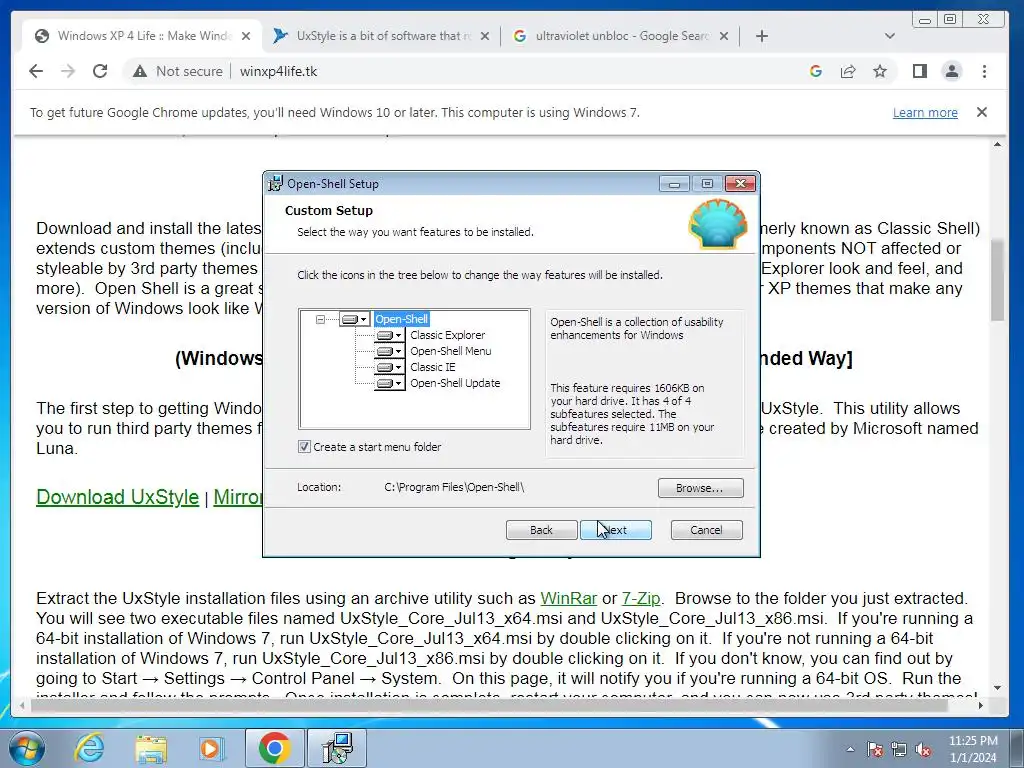Image resolution: width=1024 pixels, height=768 pixels.
Task: Click the vertical scrollbar thumb of the page
Action: pyautogui.click(x=997, y=280)
